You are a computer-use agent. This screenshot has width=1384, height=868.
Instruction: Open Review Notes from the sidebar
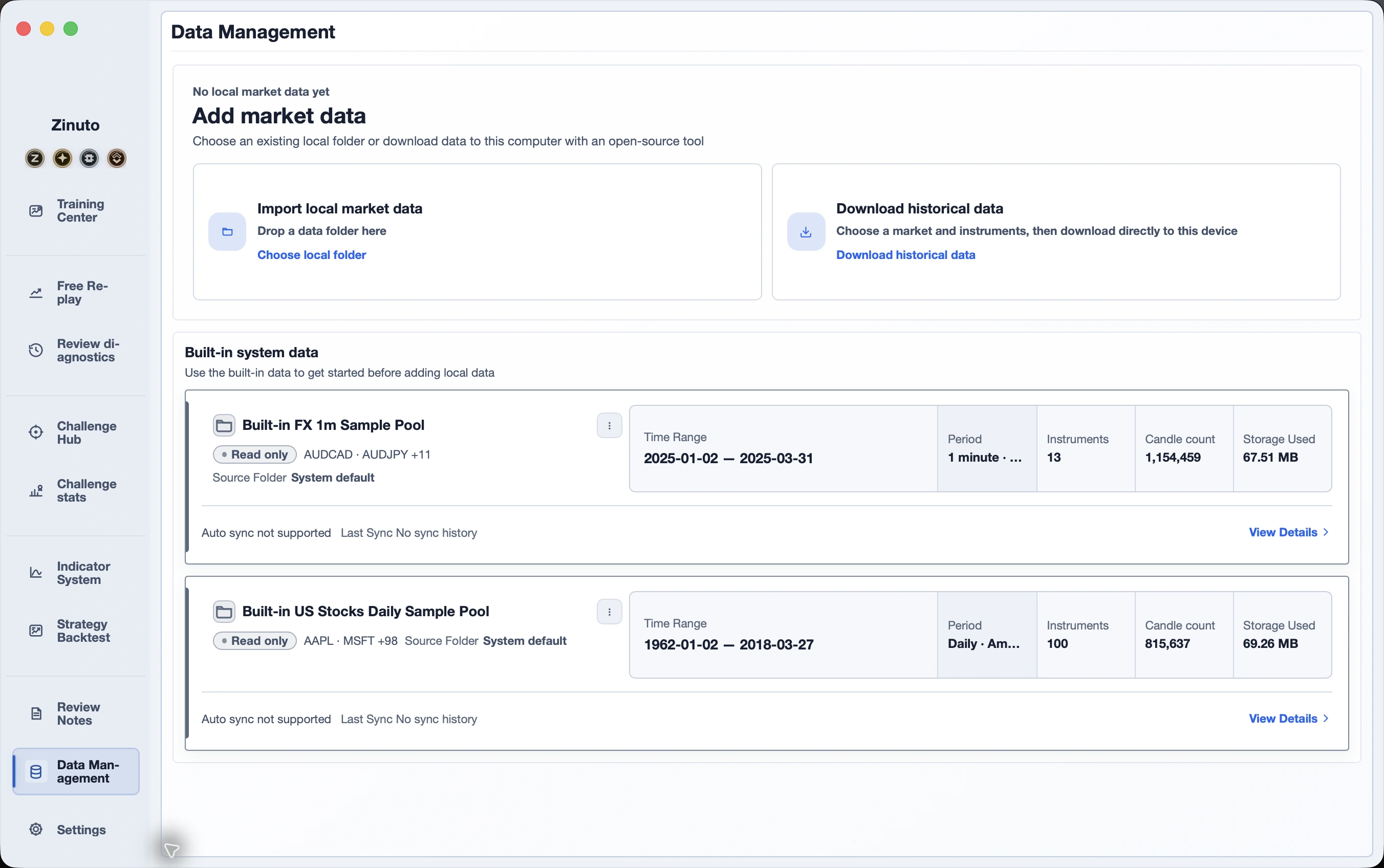point(76,713)
